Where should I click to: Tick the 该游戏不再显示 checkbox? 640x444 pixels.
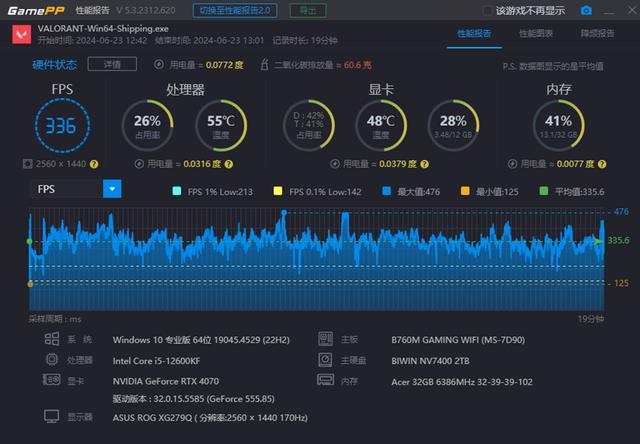pyautogui.click(x=487, y=11)
